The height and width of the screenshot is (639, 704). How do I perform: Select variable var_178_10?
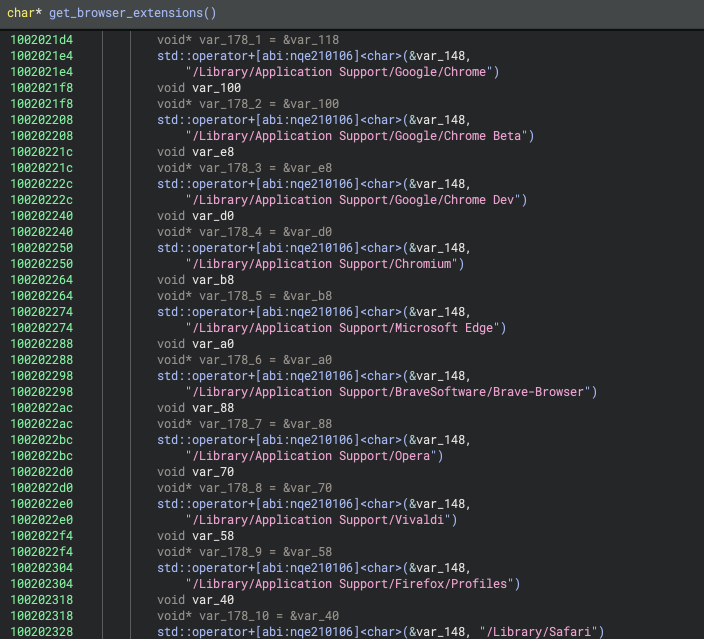234,616
